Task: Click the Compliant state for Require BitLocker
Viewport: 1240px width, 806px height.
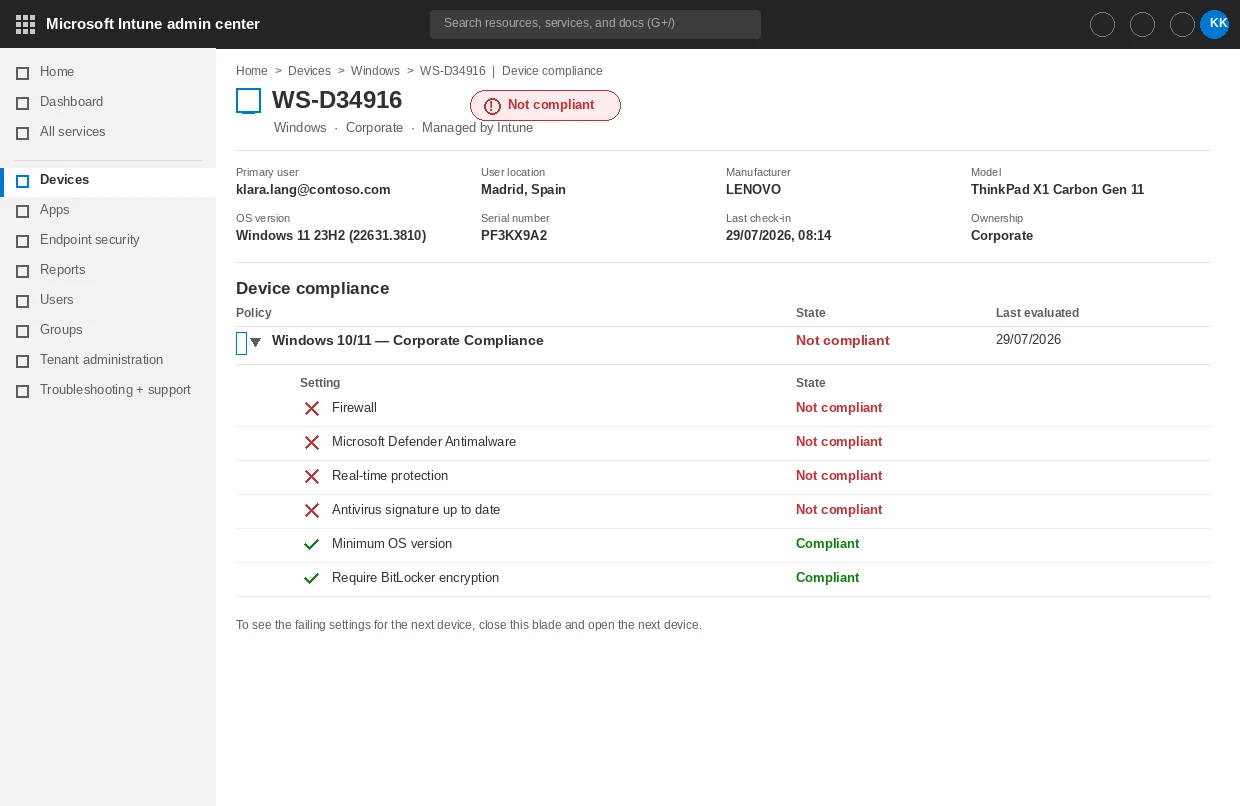Action: (x=827, y=578)
